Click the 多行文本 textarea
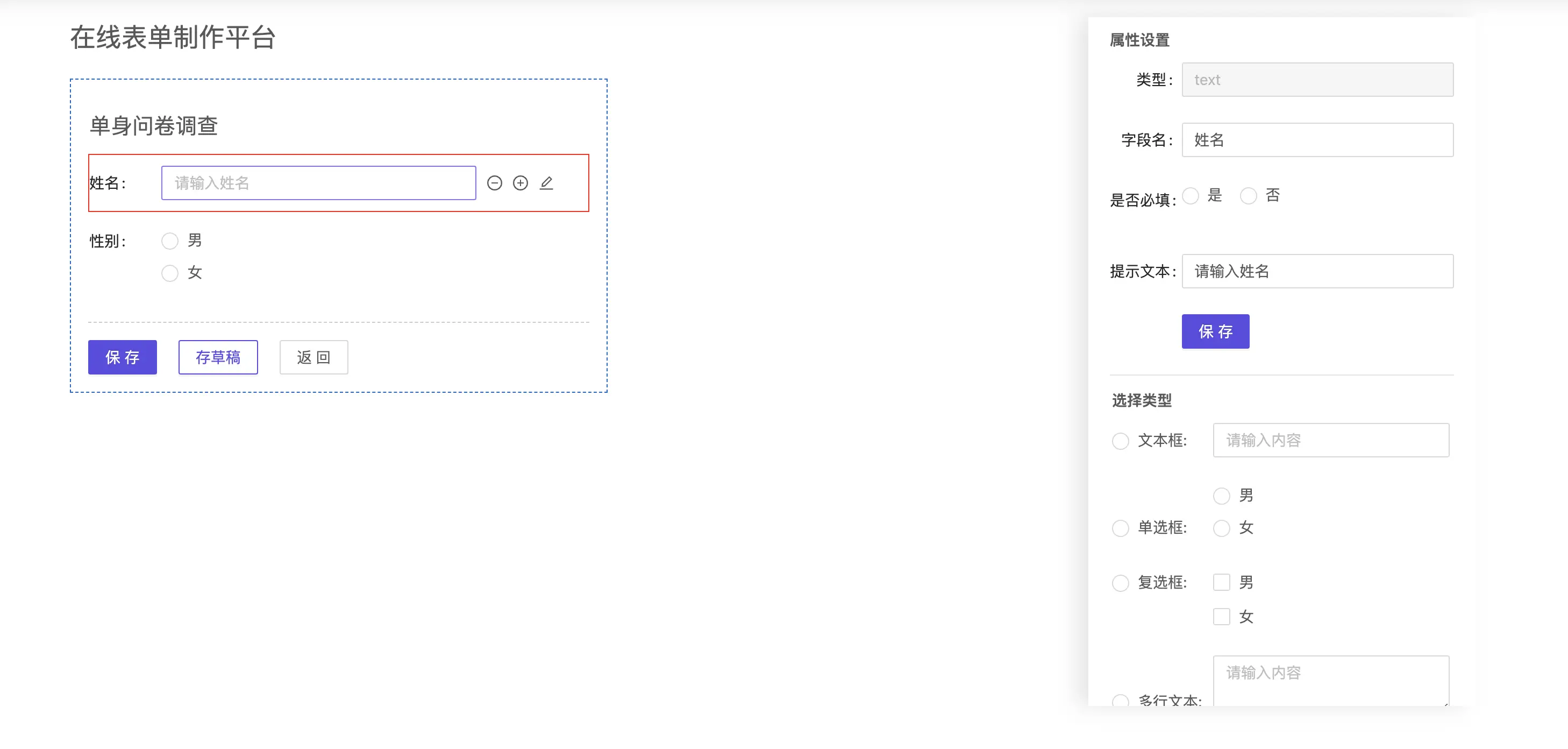Screen dimensions: 1568x749 click(x=1331, y=681)
